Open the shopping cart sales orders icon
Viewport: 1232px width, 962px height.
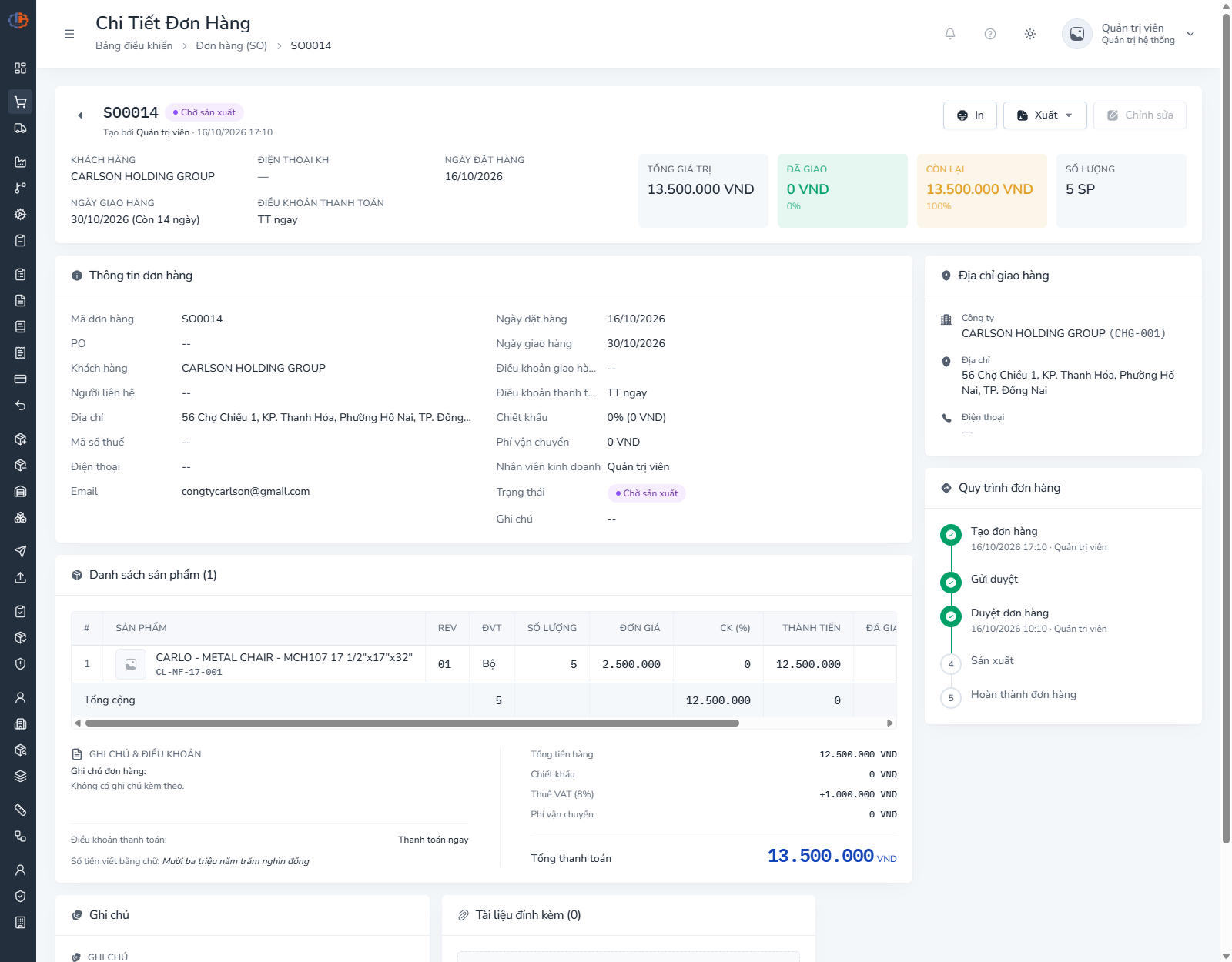tap(20, 102)
